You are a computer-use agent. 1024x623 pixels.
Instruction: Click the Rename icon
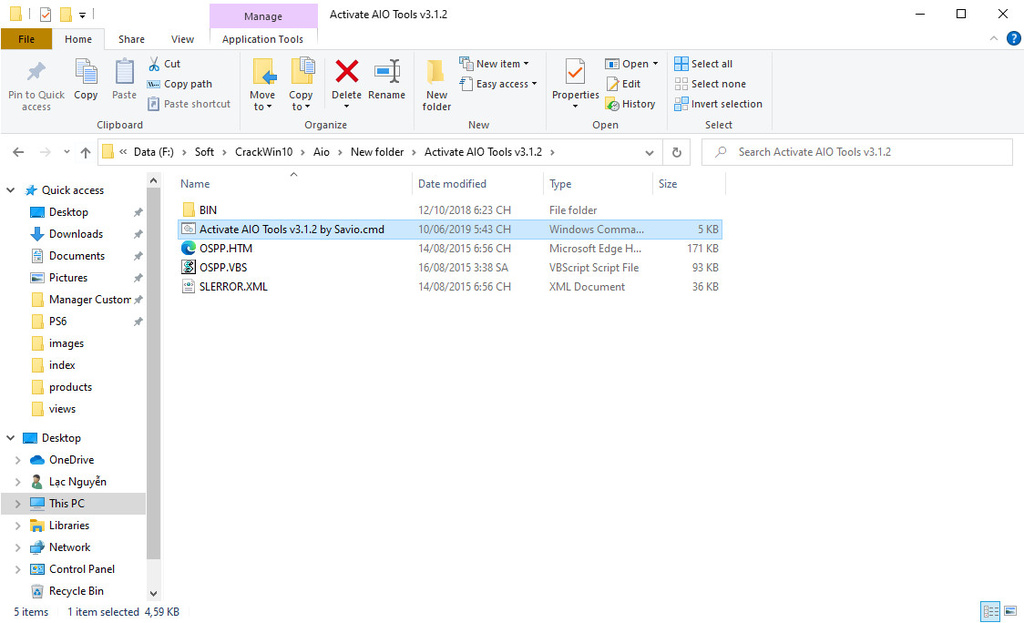387,71
